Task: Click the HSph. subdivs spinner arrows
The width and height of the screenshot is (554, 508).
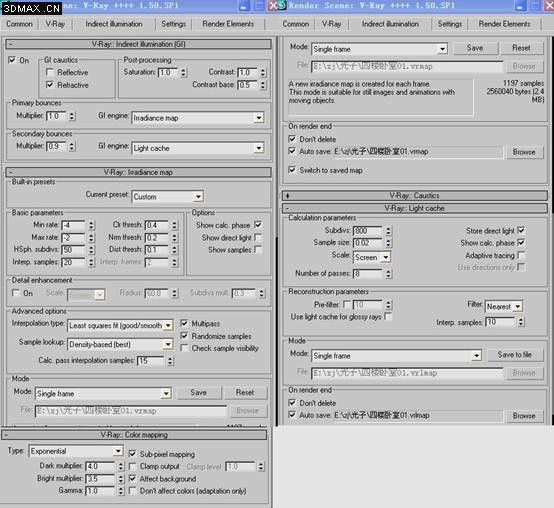Action: pyautogui.click(x=91, y=250)
